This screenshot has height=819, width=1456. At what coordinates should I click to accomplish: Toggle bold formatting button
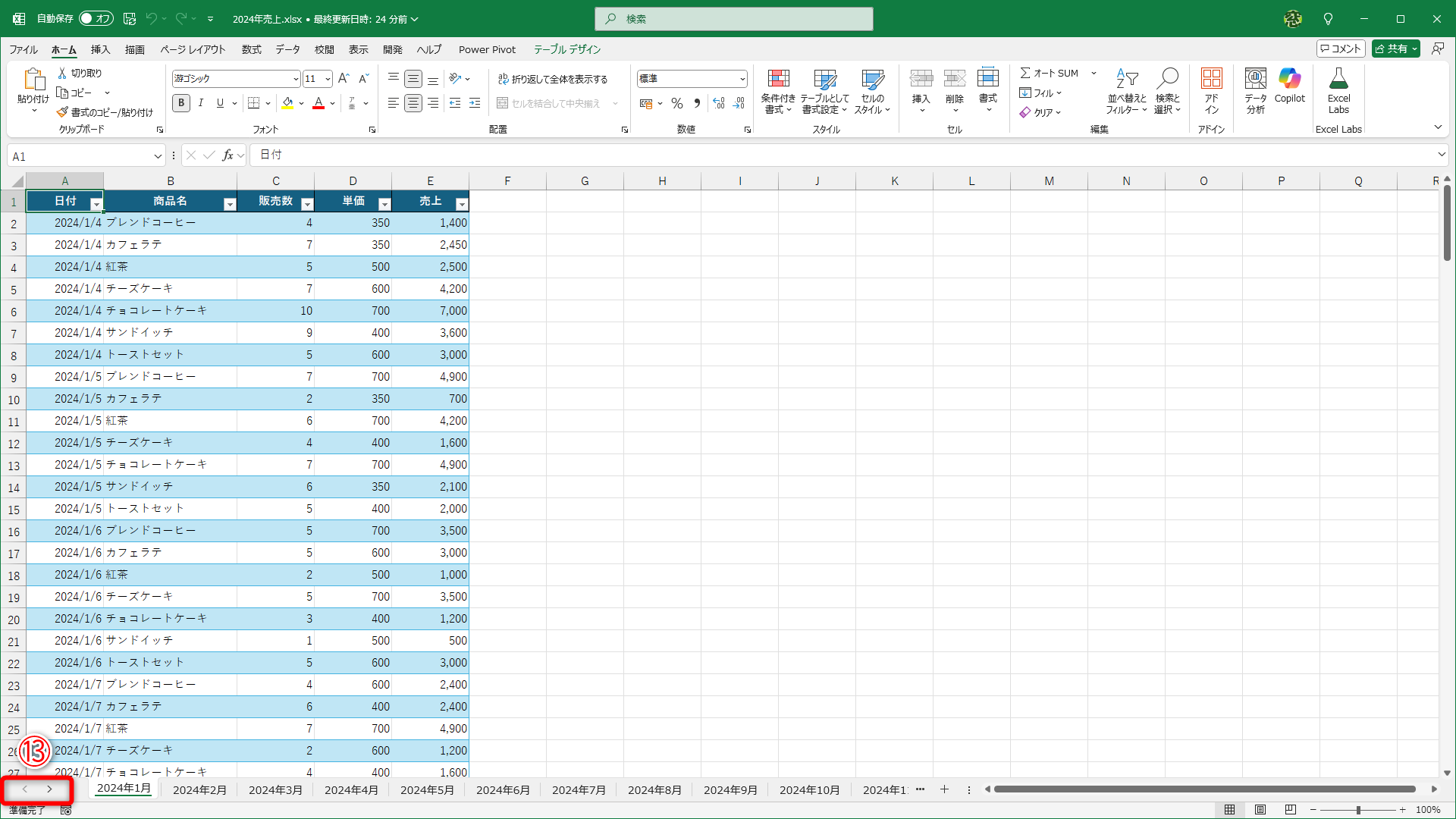180,103
